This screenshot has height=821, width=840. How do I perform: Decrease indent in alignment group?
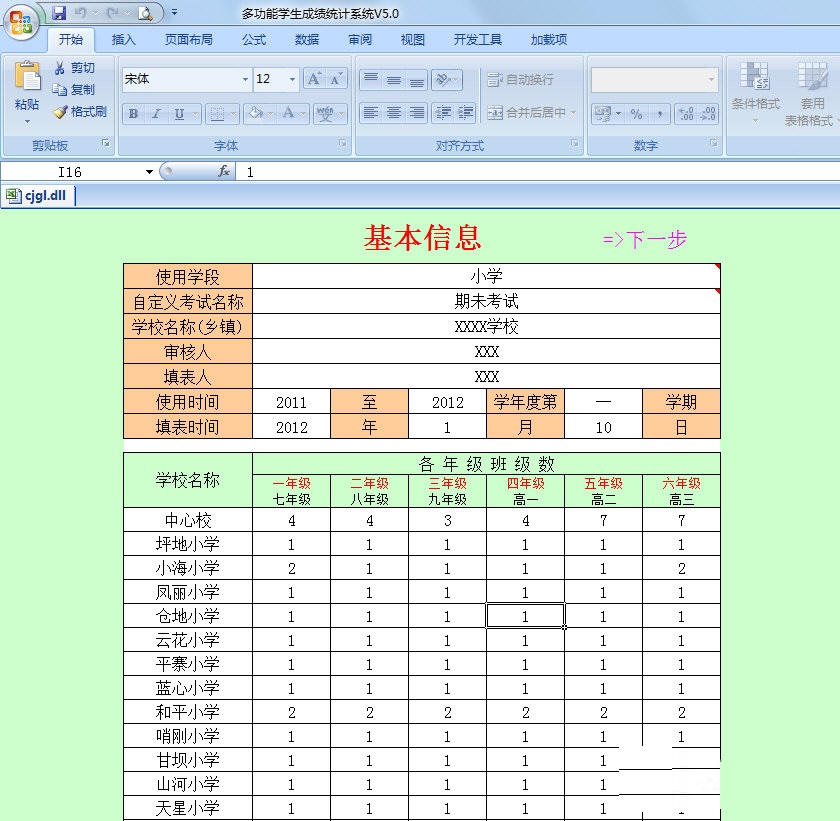point(443,112)
